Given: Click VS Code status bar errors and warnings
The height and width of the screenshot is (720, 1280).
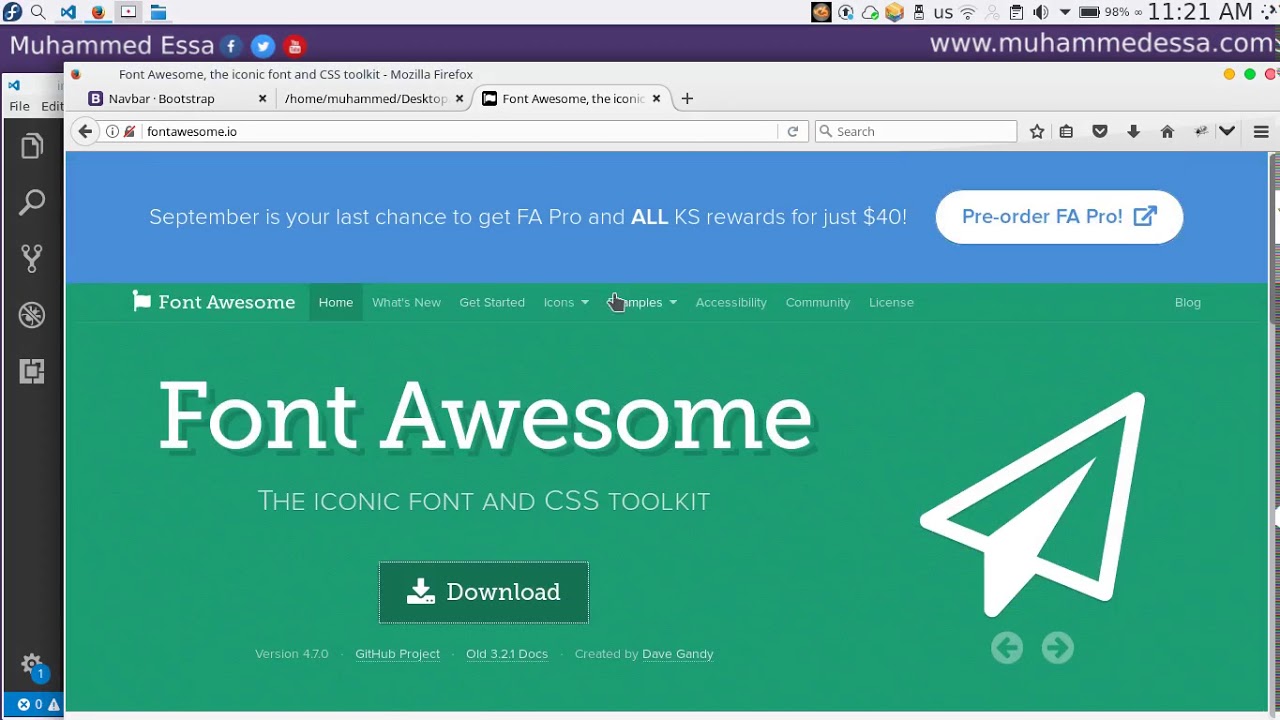Looking at the screenshot, I should [39, 705].
